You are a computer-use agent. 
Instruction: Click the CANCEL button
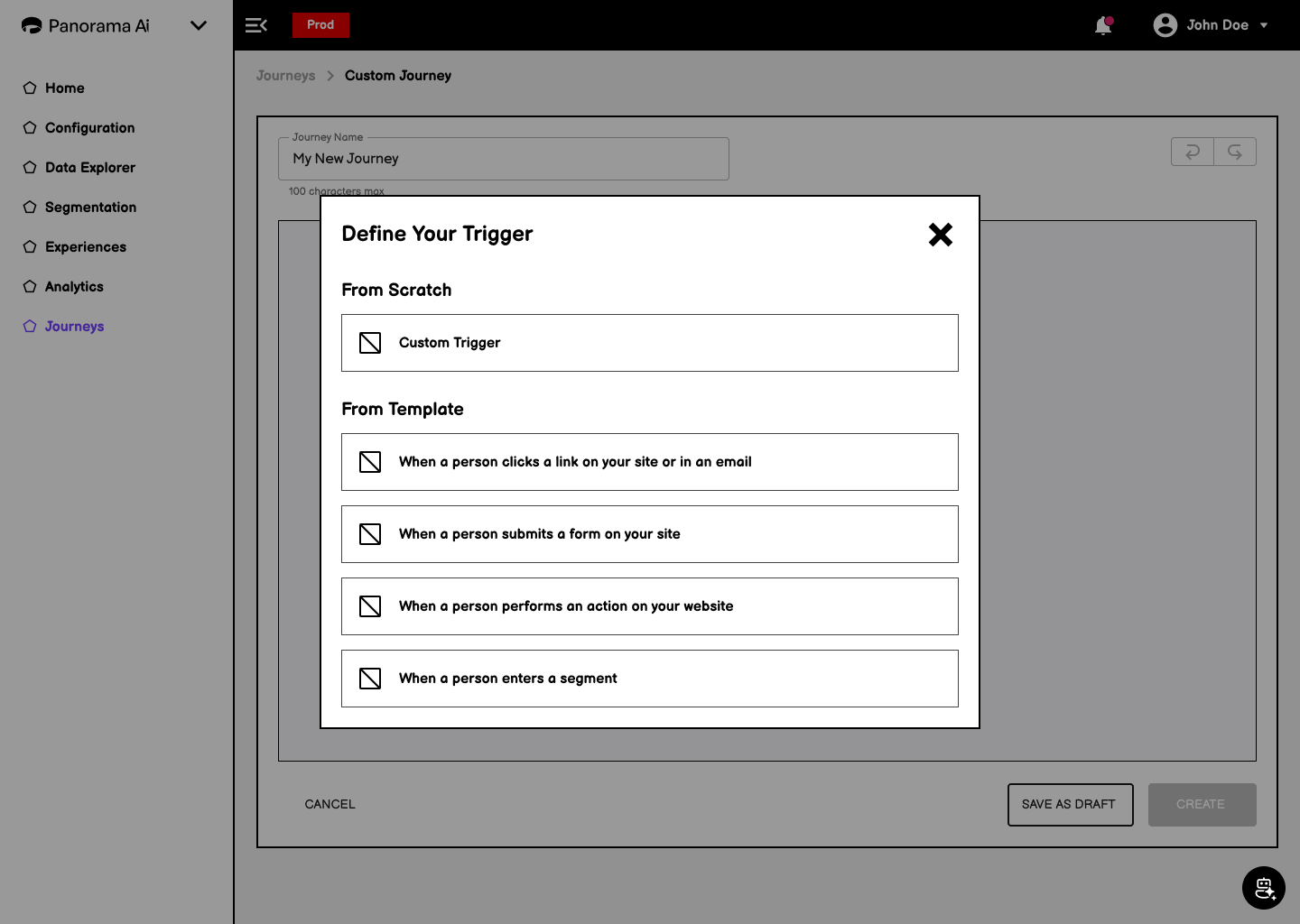[x=330, y=804]
